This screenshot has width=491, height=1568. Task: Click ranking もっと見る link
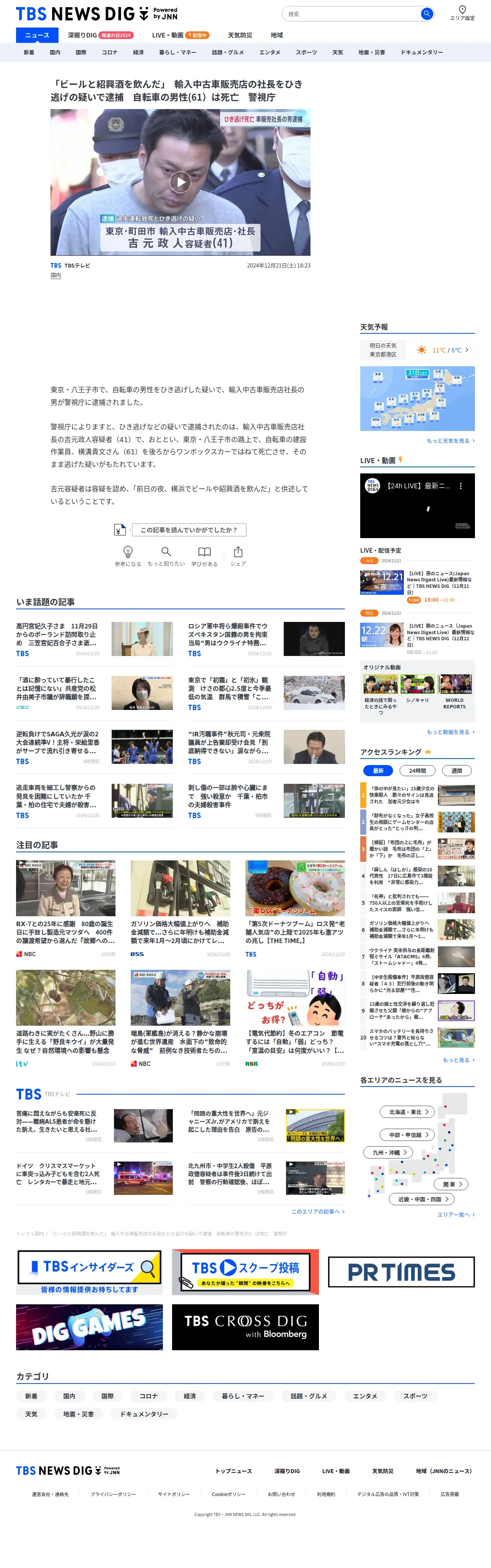pos(458,1060)
